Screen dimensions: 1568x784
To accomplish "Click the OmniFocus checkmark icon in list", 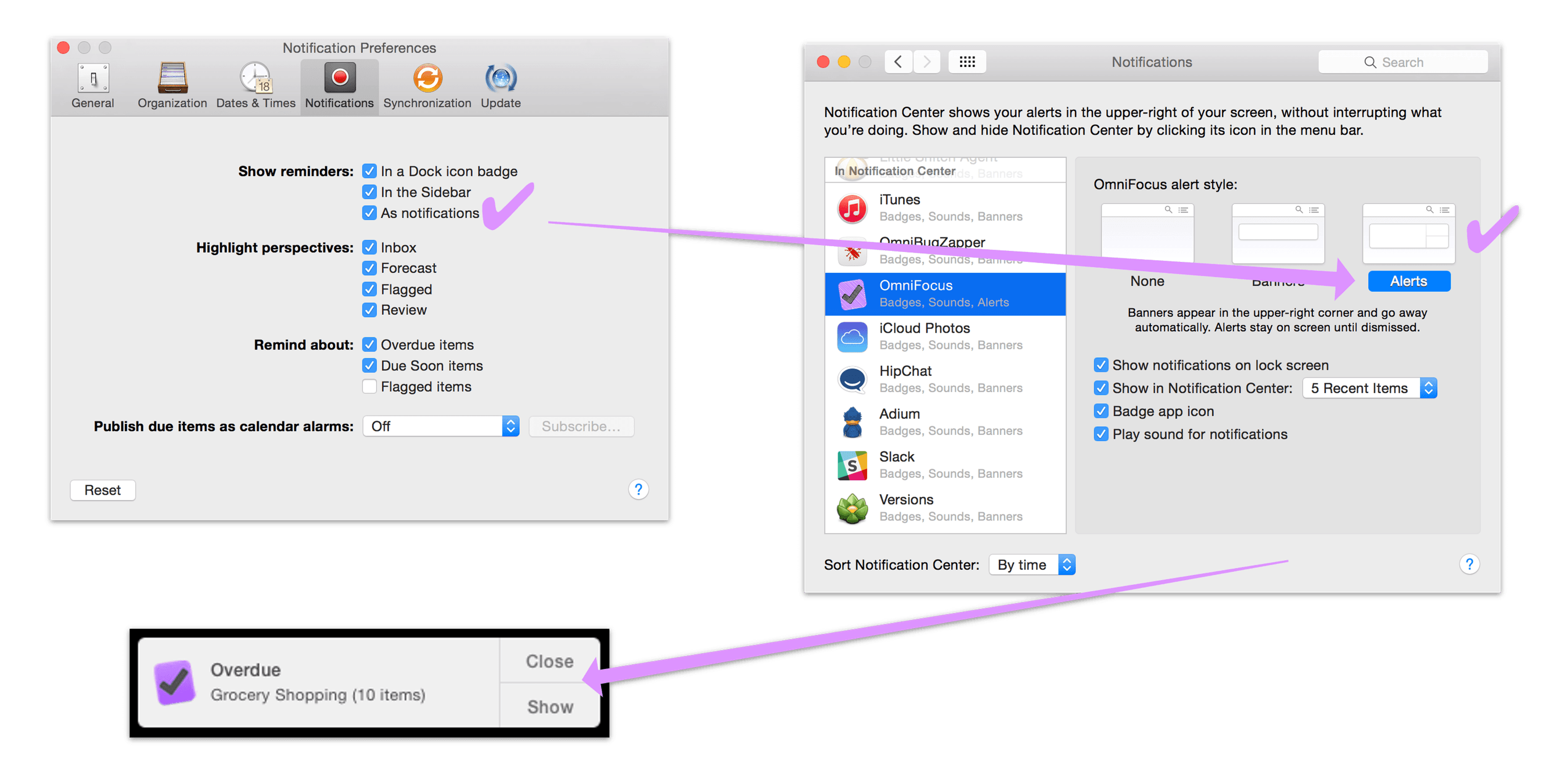I will pos(852,294).
